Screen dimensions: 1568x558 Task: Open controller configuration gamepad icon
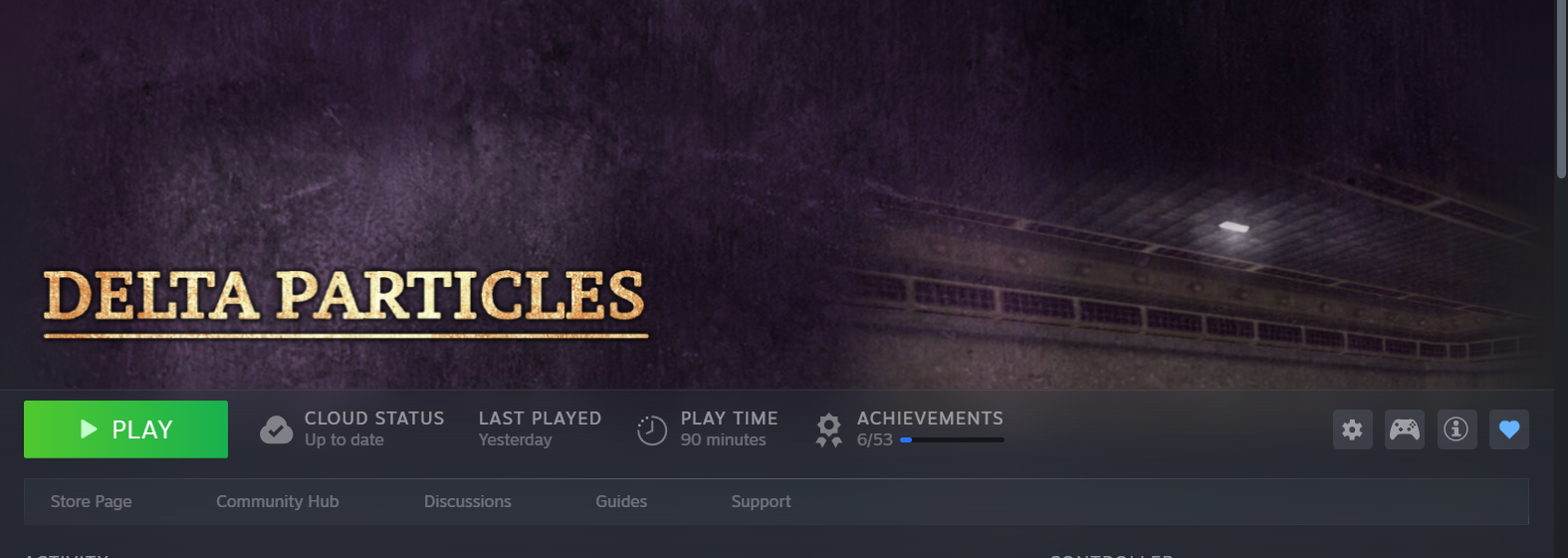coord(1405,429)
